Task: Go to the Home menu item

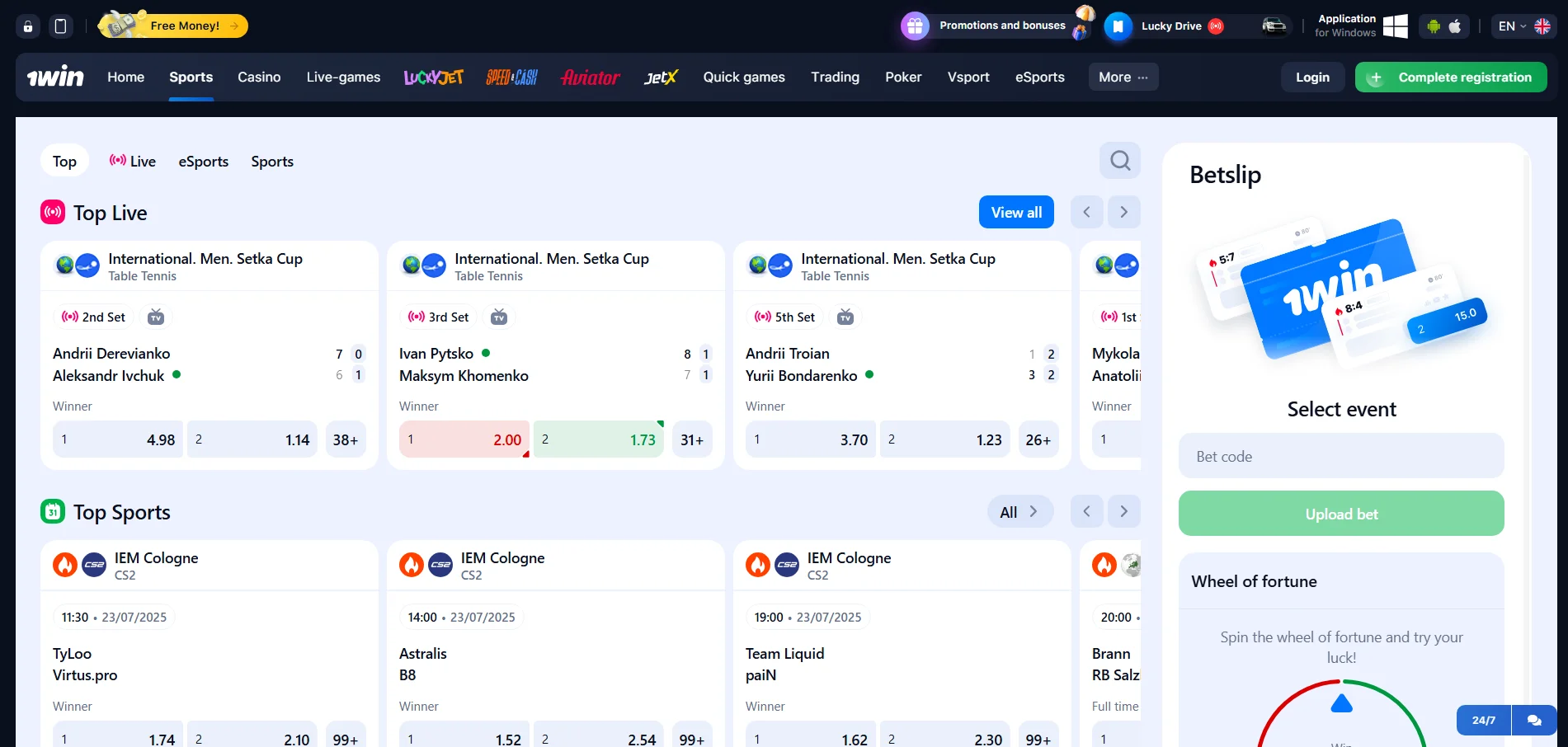Action: [125, 77]
